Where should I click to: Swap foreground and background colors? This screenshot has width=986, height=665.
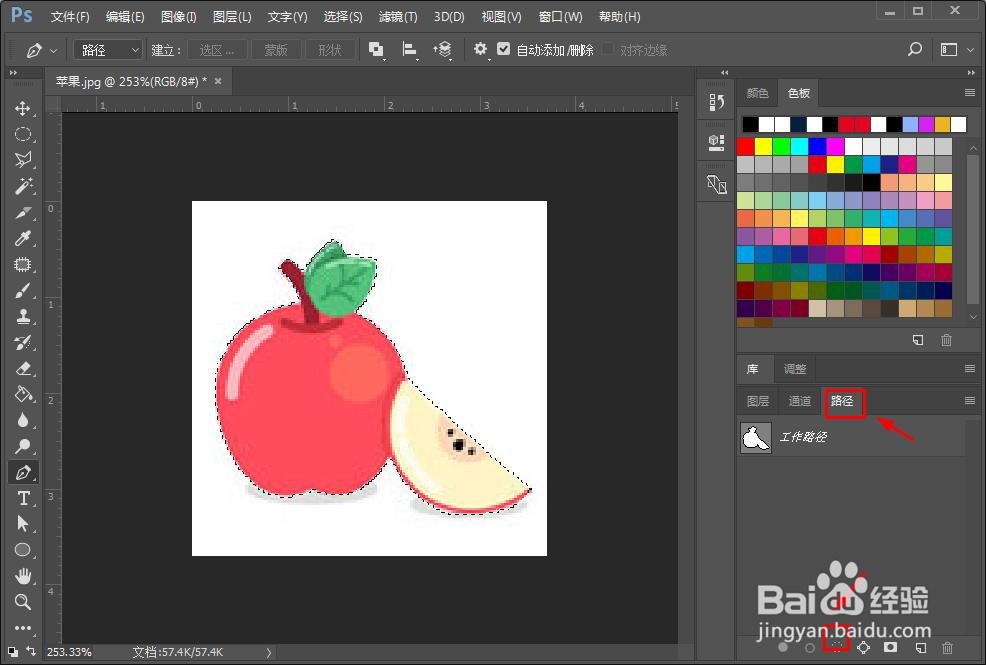pyautogui.click(x=31, y=651)
